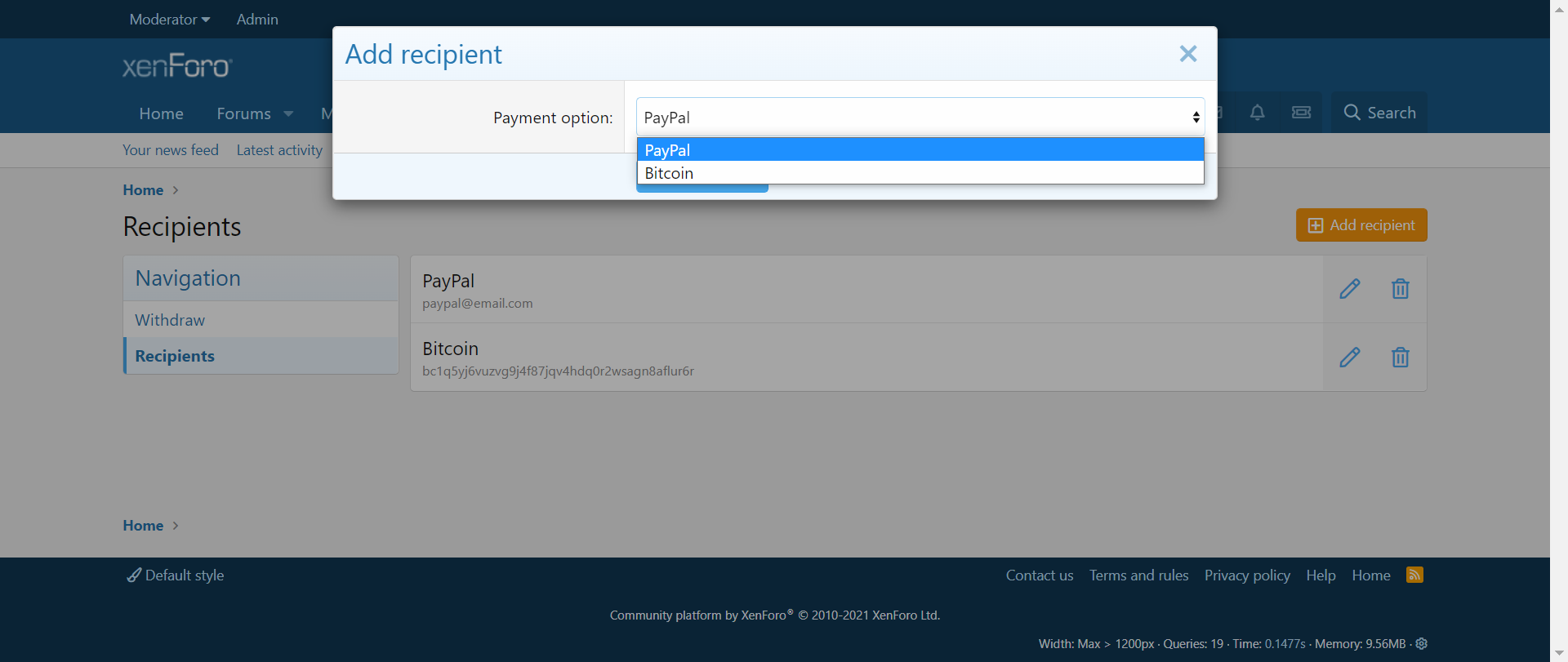Screen dimensions: 1568x662
Task: Open the Default style chooser
Action: tap(176, 575)
